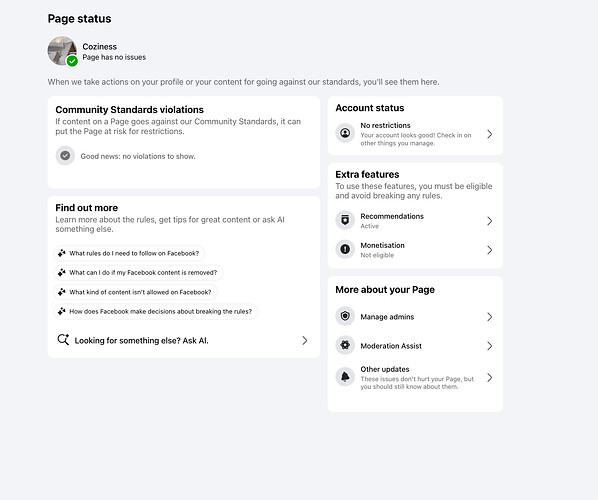
Task: Click the no violations checkmark icon
Action: [65, 156]
